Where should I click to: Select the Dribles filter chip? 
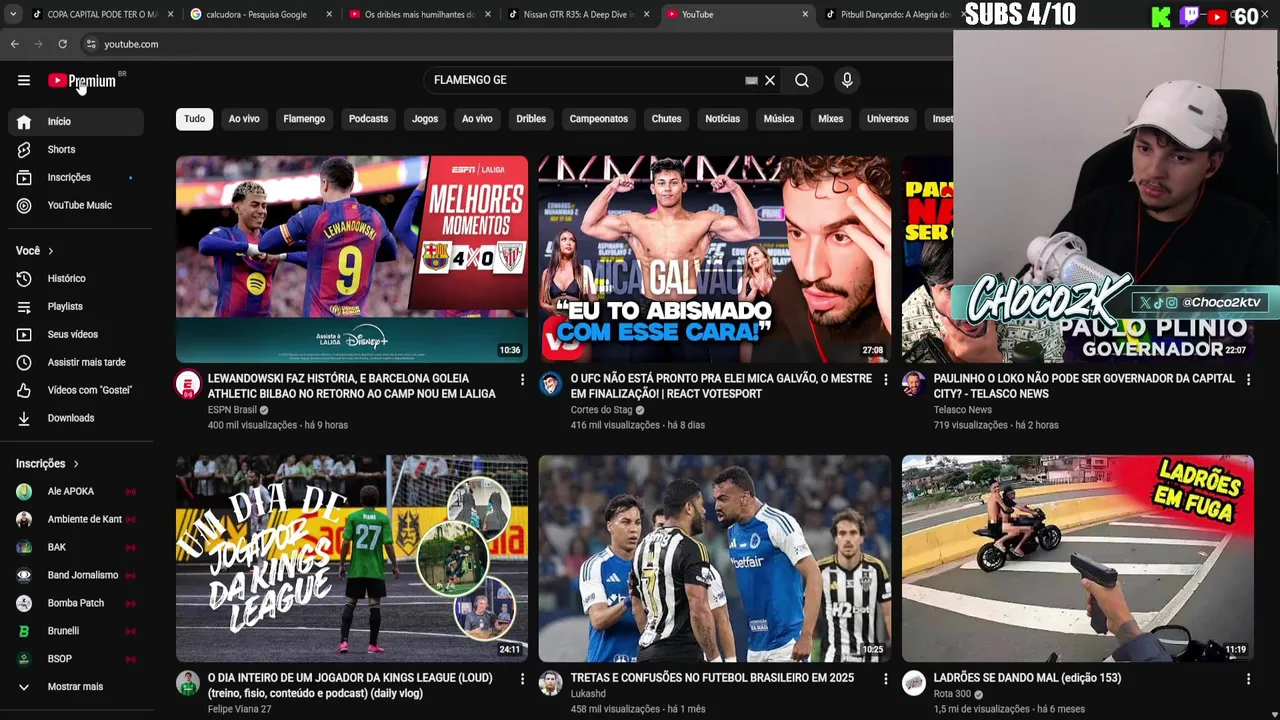pyautogui.click(x=531, y=118)
